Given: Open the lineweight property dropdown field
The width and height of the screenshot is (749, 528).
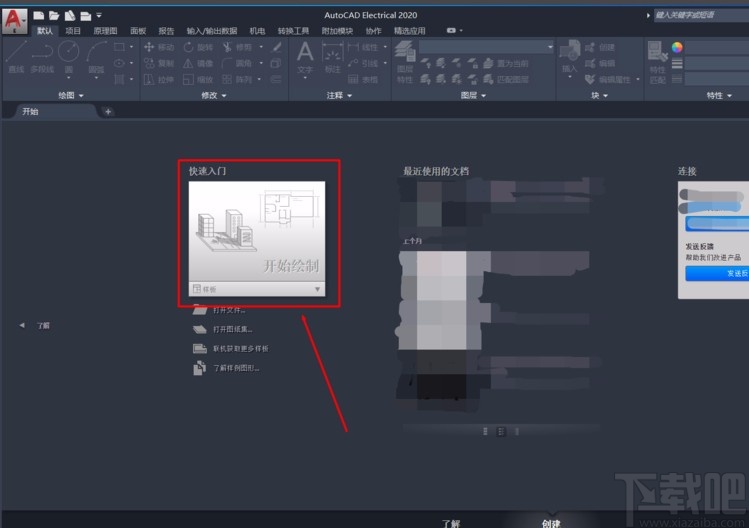Looking at the screenshot, I should (x=717, y=63).
